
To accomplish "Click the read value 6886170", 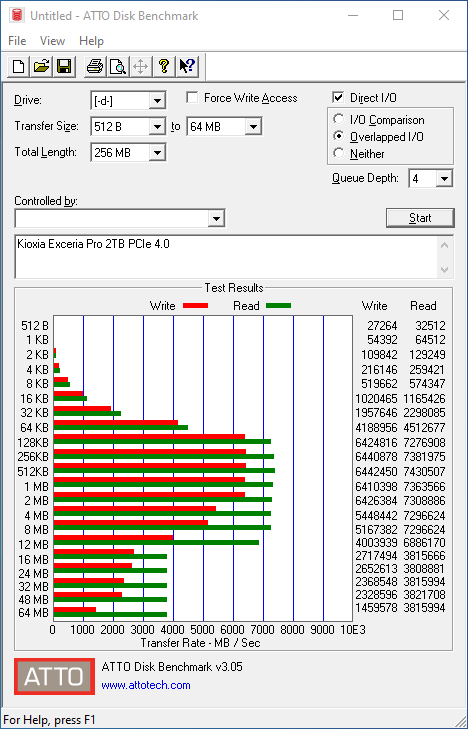I will (425, 543).
